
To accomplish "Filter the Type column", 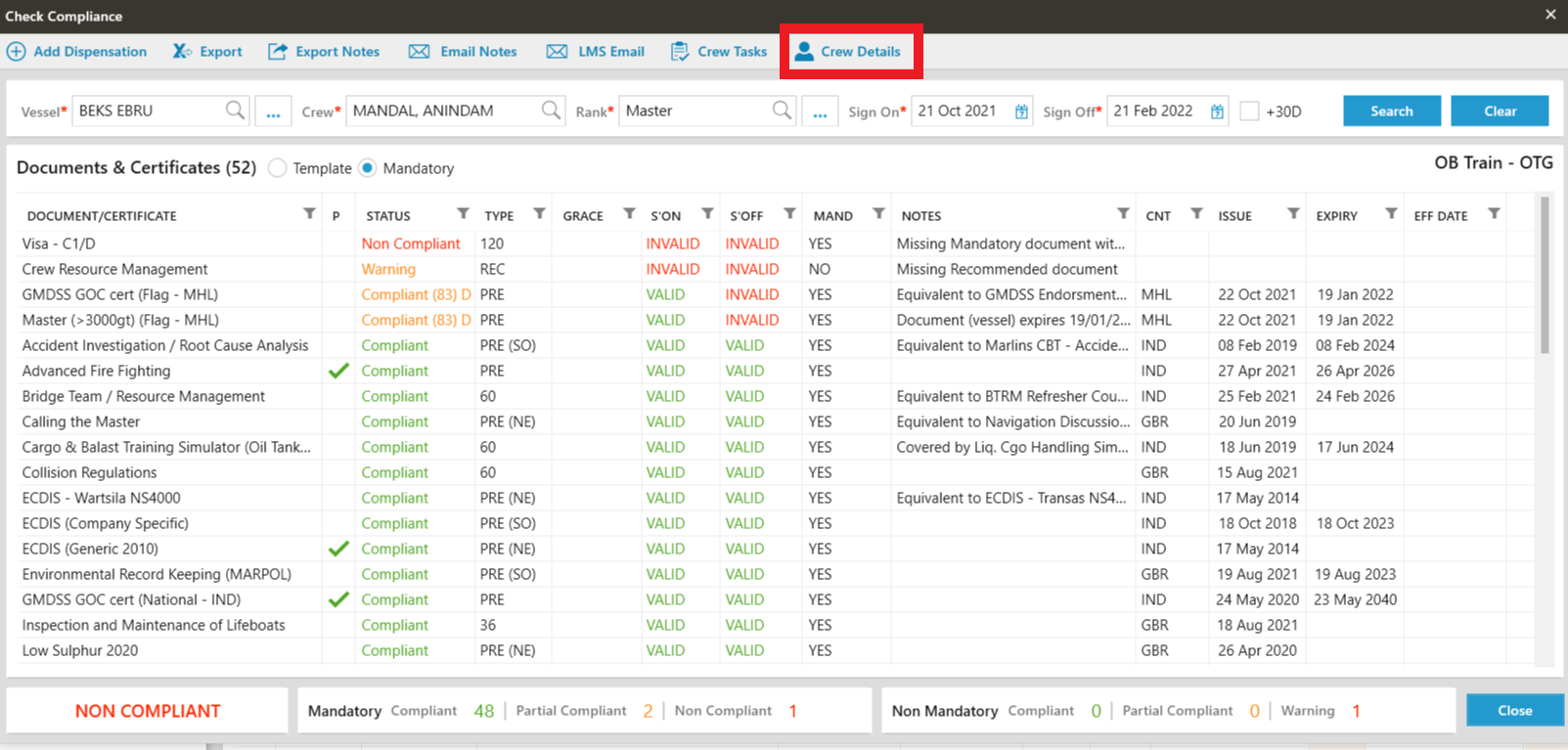I will point(539,214).
